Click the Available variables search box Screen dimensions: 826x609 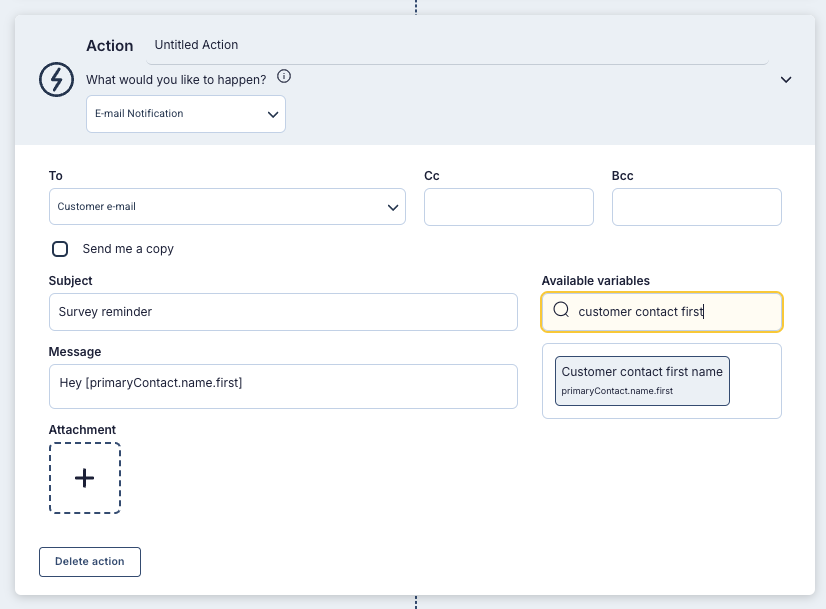coord(670,312)
